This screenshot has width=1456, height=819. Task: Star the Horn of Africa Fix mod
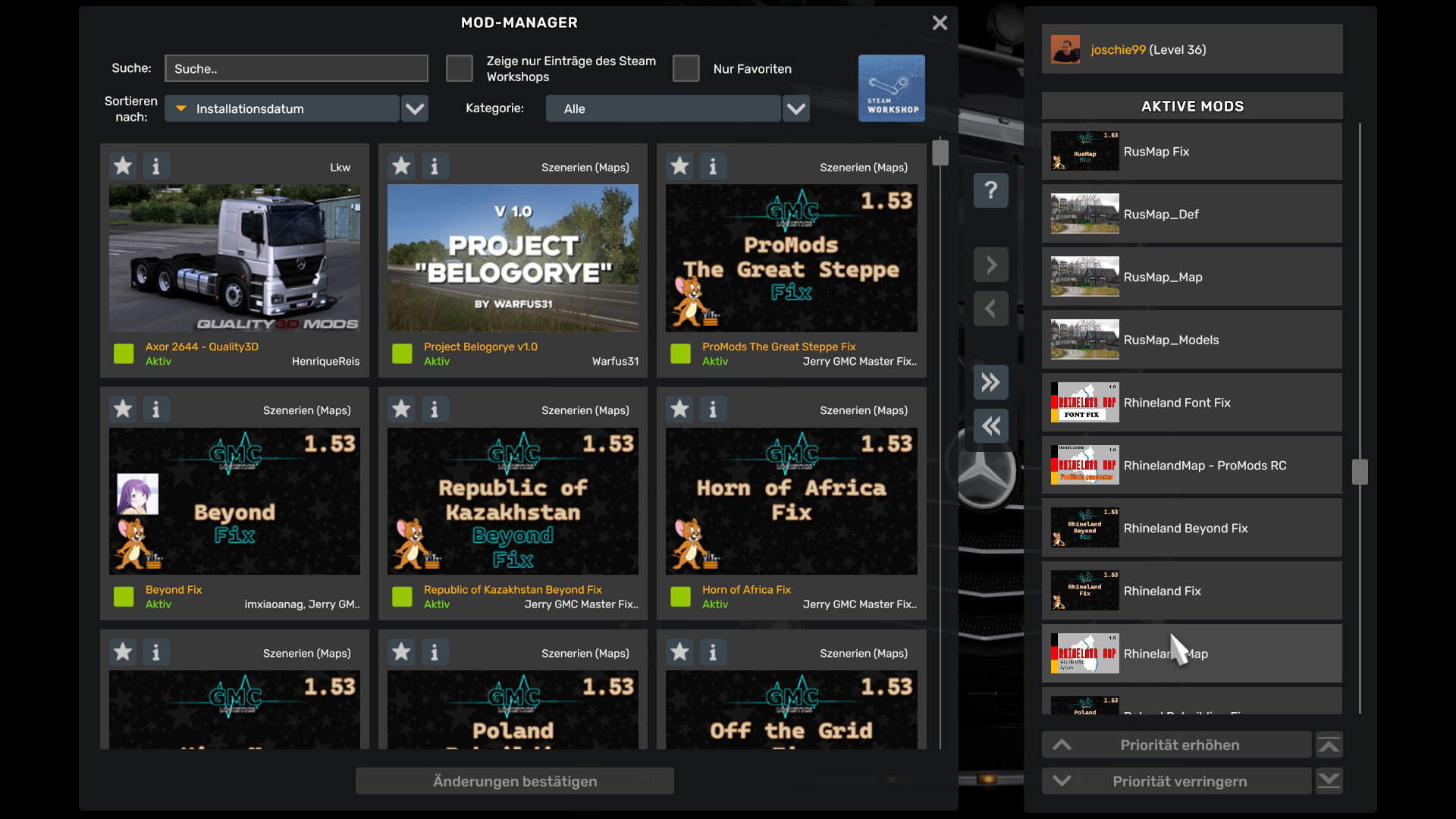(x=679, y=409)
